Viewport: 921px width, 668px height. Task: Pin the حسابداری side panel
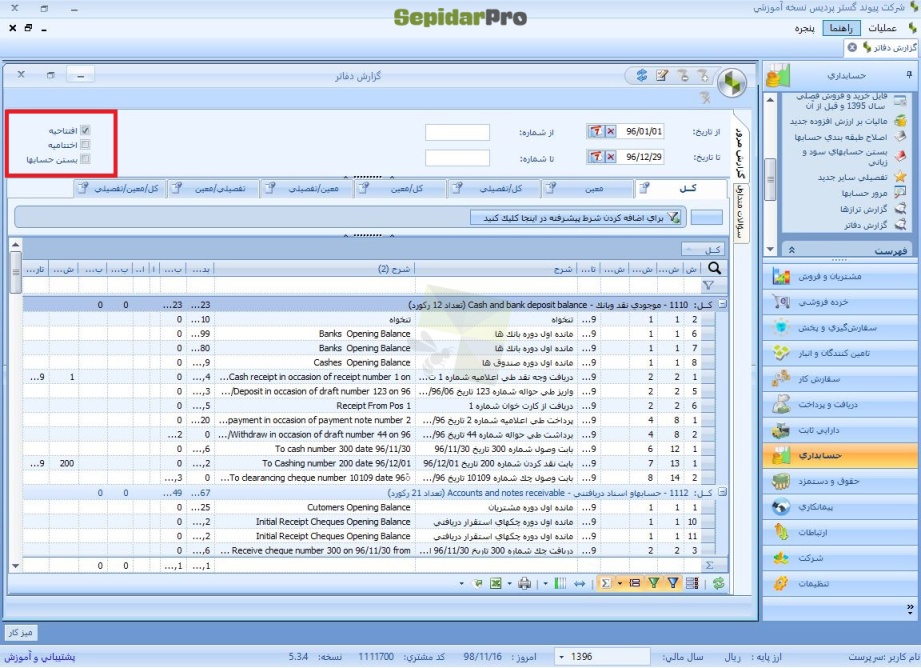click(x=909, y=75)
